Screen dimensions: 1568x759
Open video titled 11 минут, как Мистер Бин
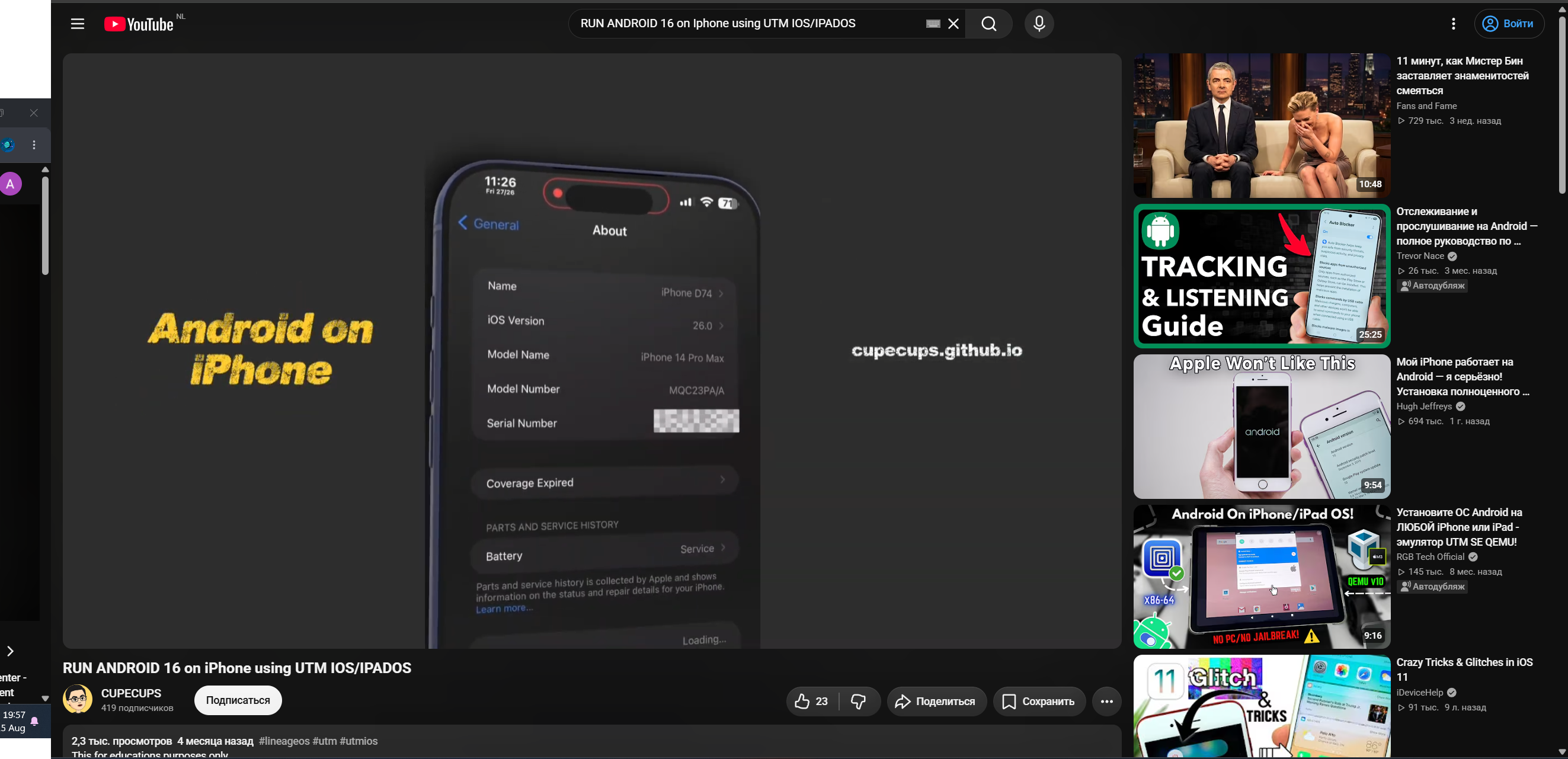(x=1463, y=76)
